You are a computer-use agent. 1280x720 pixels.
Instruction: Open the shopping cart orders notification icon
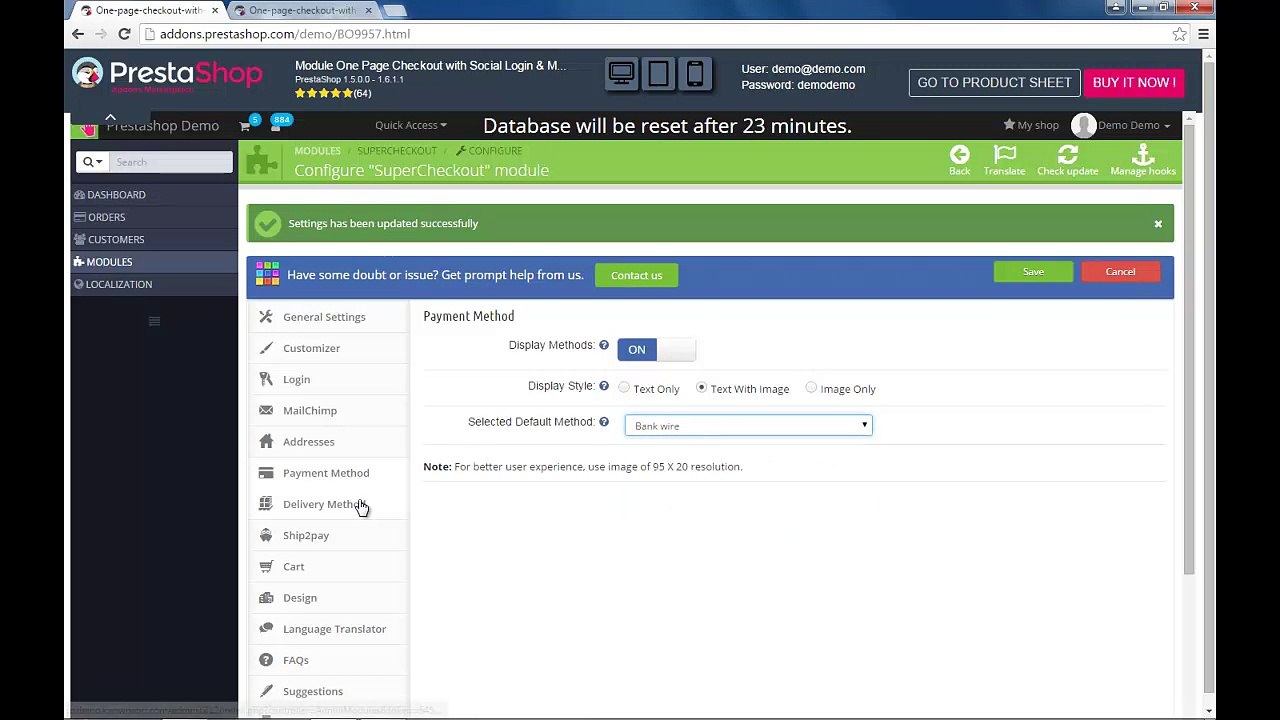coord(245,126)
